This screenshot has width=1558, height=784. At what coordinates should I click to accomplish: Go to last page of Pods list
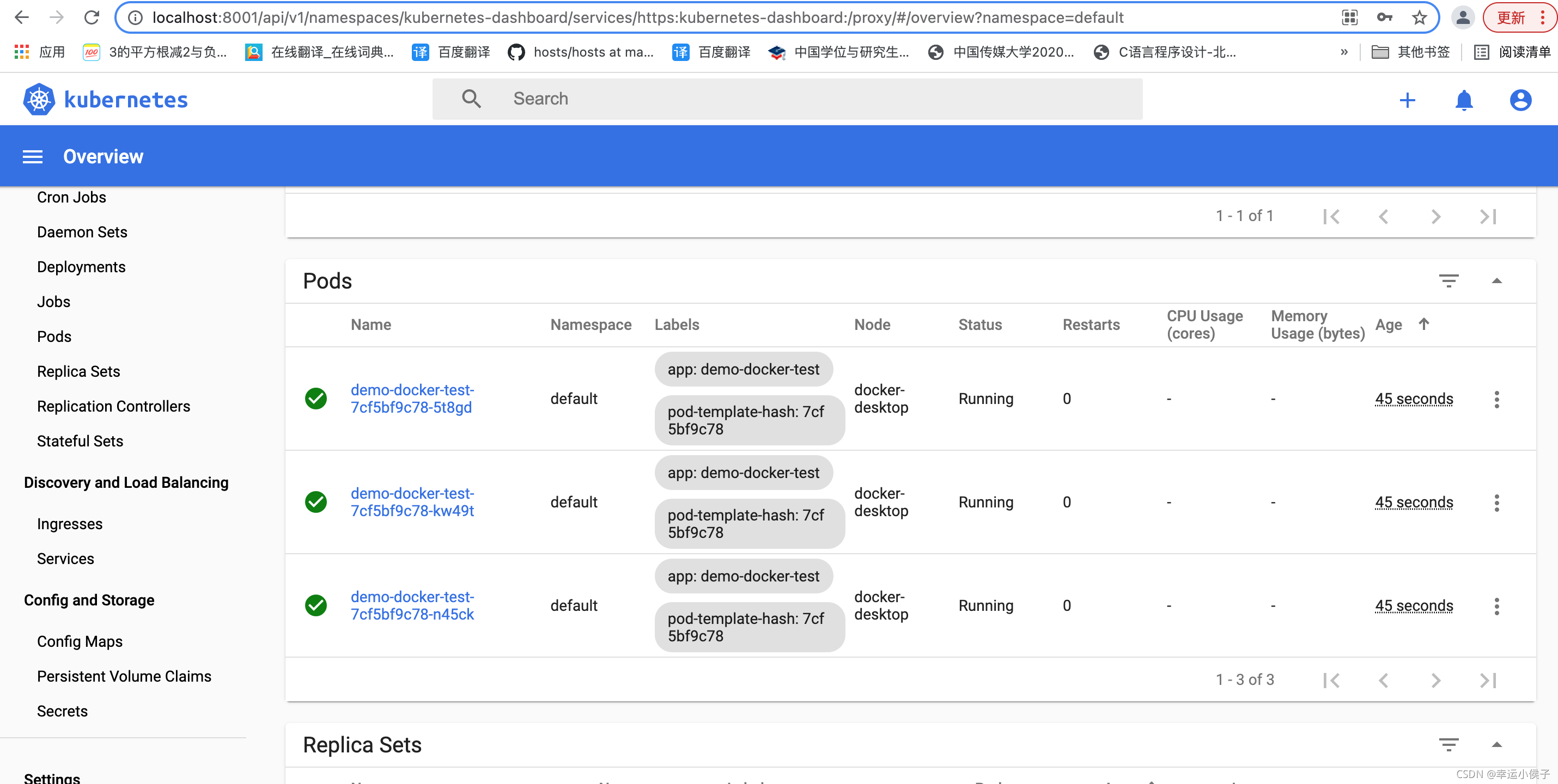1488,680
